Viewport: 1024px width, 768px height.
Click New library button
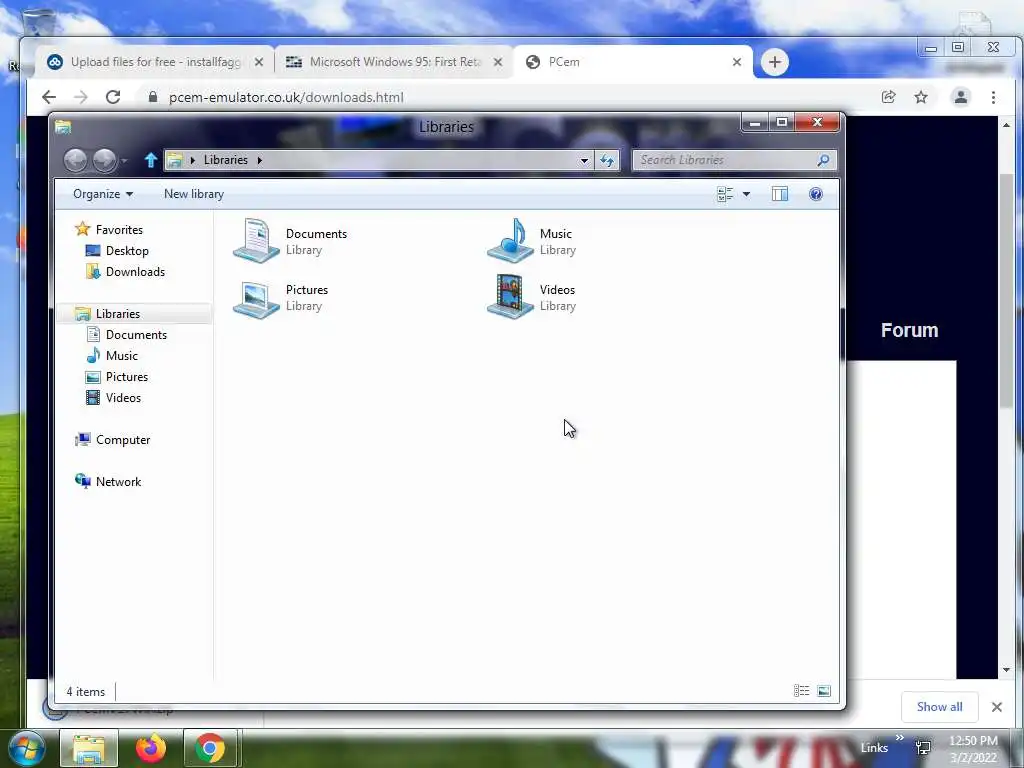point(194,194)
